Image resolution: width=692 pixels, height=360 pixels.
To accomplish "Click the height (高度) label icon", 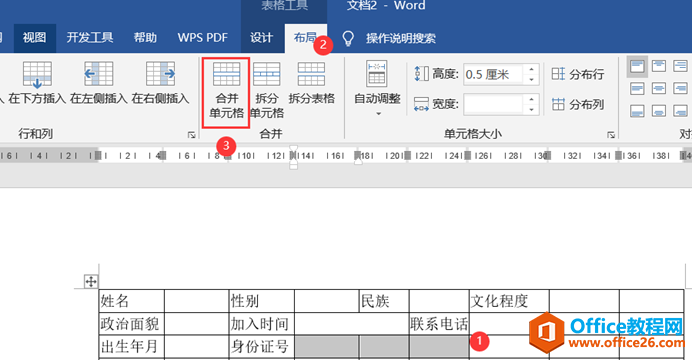I will (421, 74).
